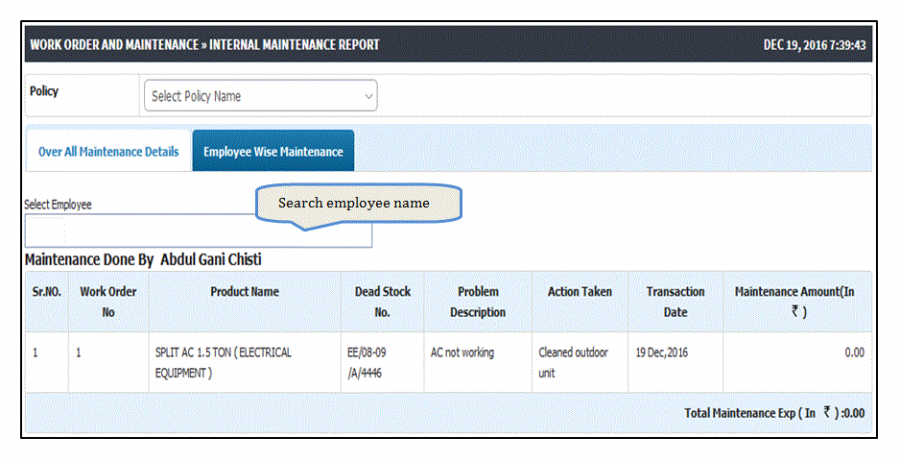Image resolution: width=900 pixels, height=462 pixels.
Task: Click the Work Order No column header
Action: click(x=108, y=302)
